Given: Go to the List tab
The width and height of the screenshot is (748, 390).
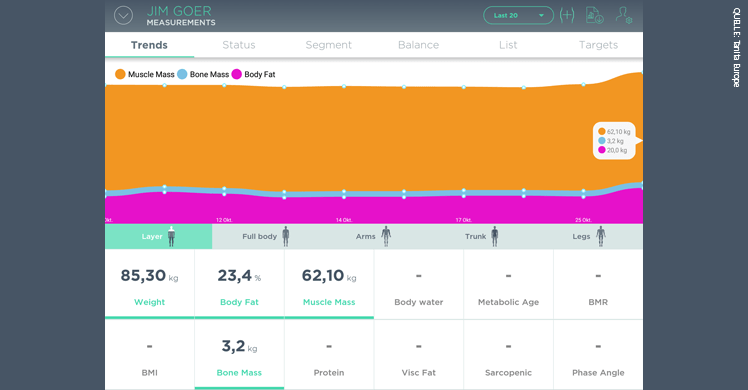Looking at the screenshot, I should [508, 45].
